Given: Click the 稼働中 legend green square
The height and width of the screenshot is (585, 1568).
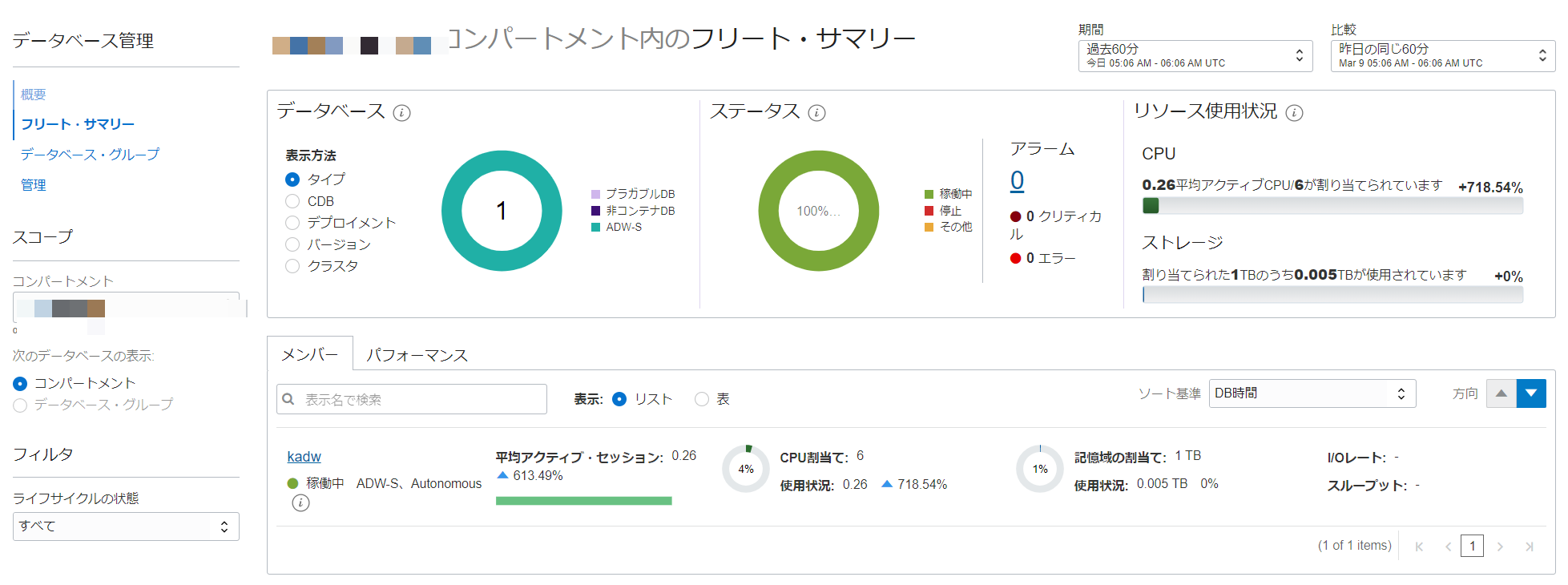Looking at the screenshot, I should 929,194.
